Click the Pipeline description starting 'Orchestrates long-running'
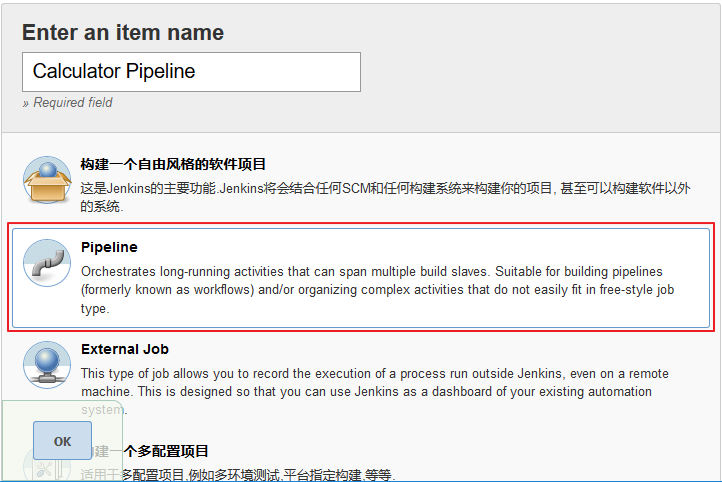This screenshot has height=482, width=722. 378,290
